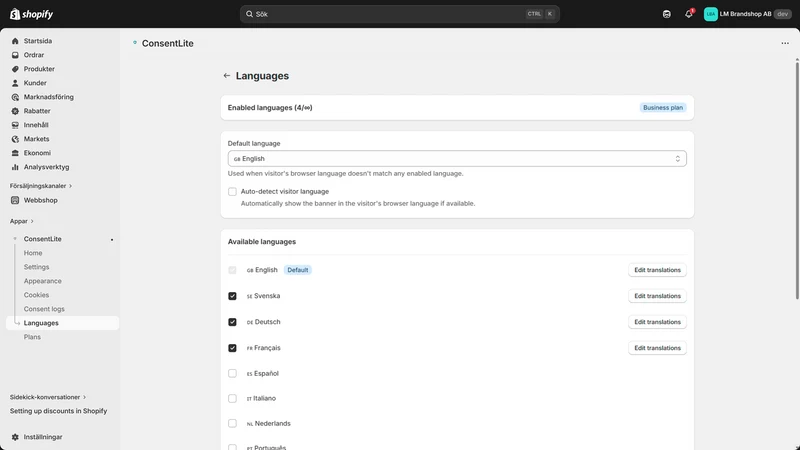The height and width of the screenshot is (450, 800).
Task: Open the Plans page
Action: [x=32, y=337]
